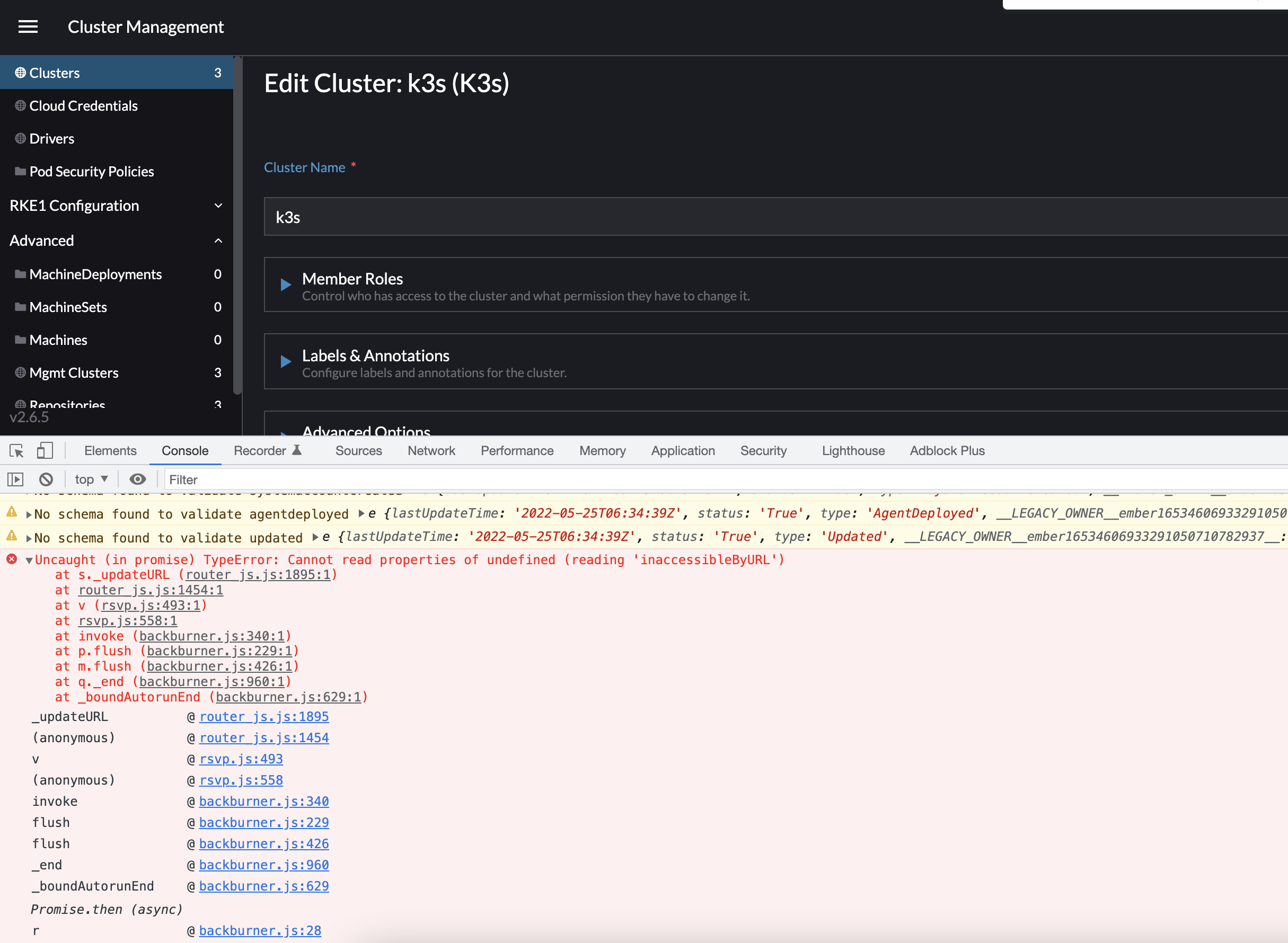The width and height of the screenshot is (1288, 943).
Task: Collapse the Advanced section in the sidebar
Action: [218, 241]
